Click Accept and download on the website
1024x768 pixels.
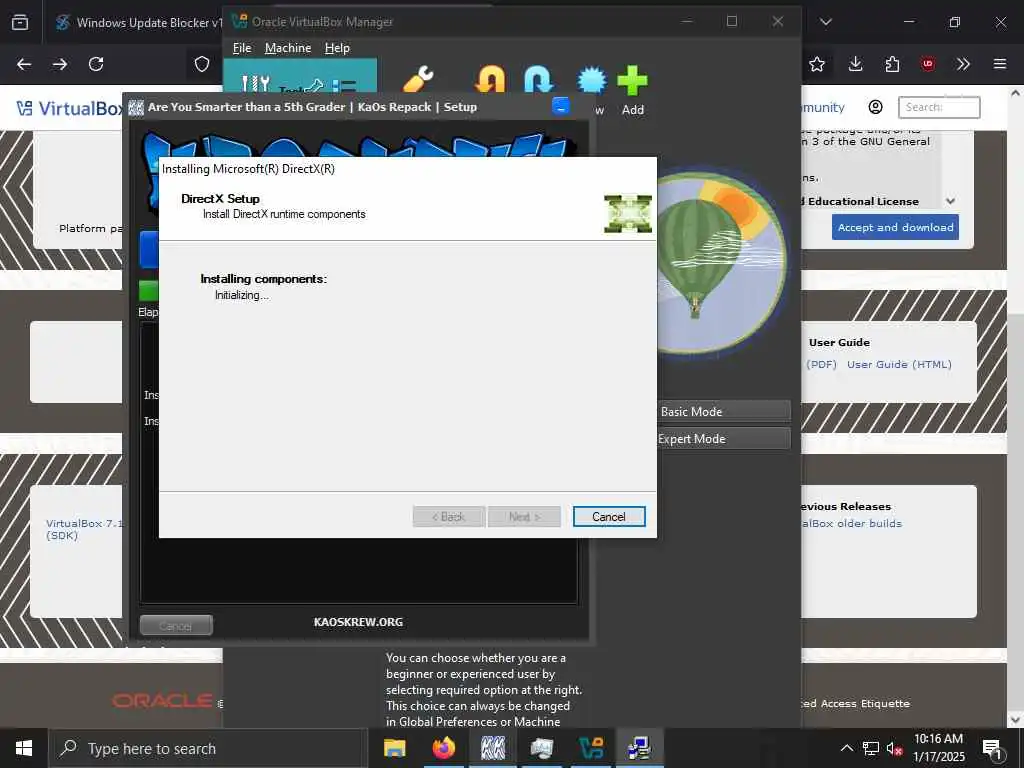pyautogui.click(x=895, y=227)
